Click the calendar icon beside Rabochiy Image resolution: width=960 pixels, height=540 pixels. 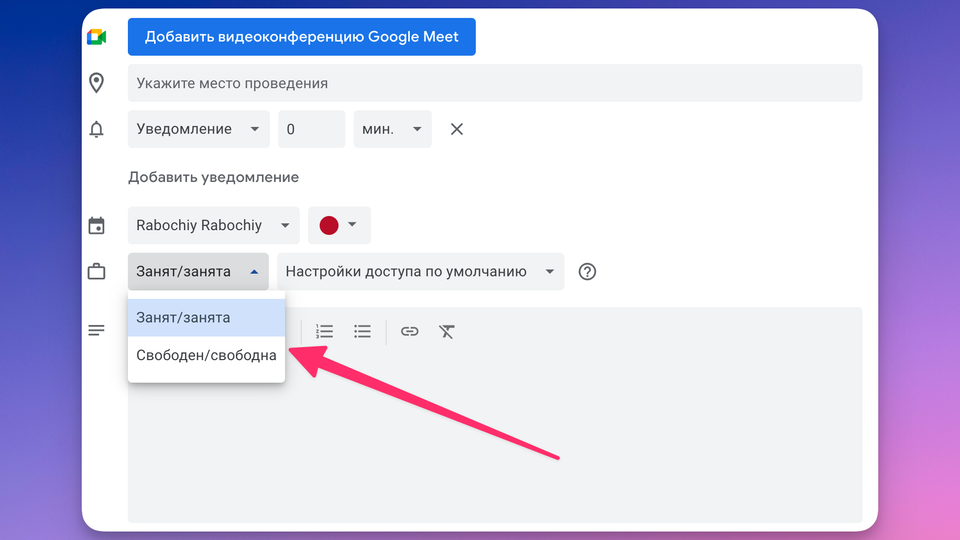click(x=96, y=225)
